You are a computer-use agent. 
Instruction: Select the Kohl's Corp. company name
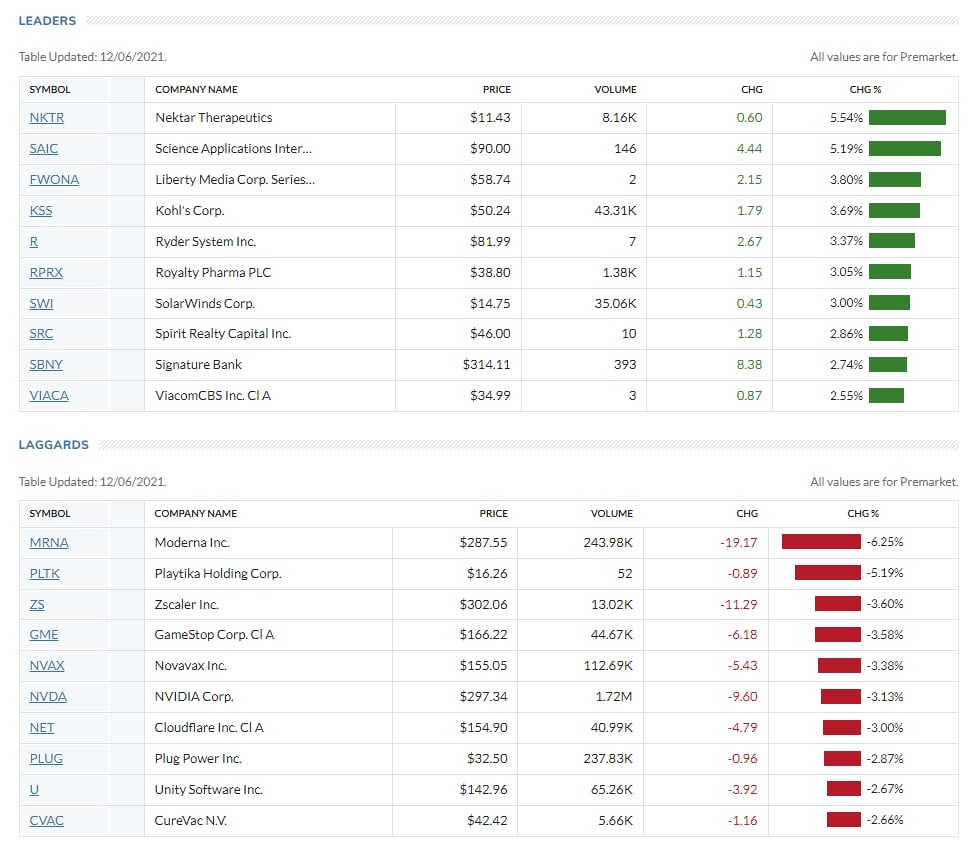click(190, 211)
